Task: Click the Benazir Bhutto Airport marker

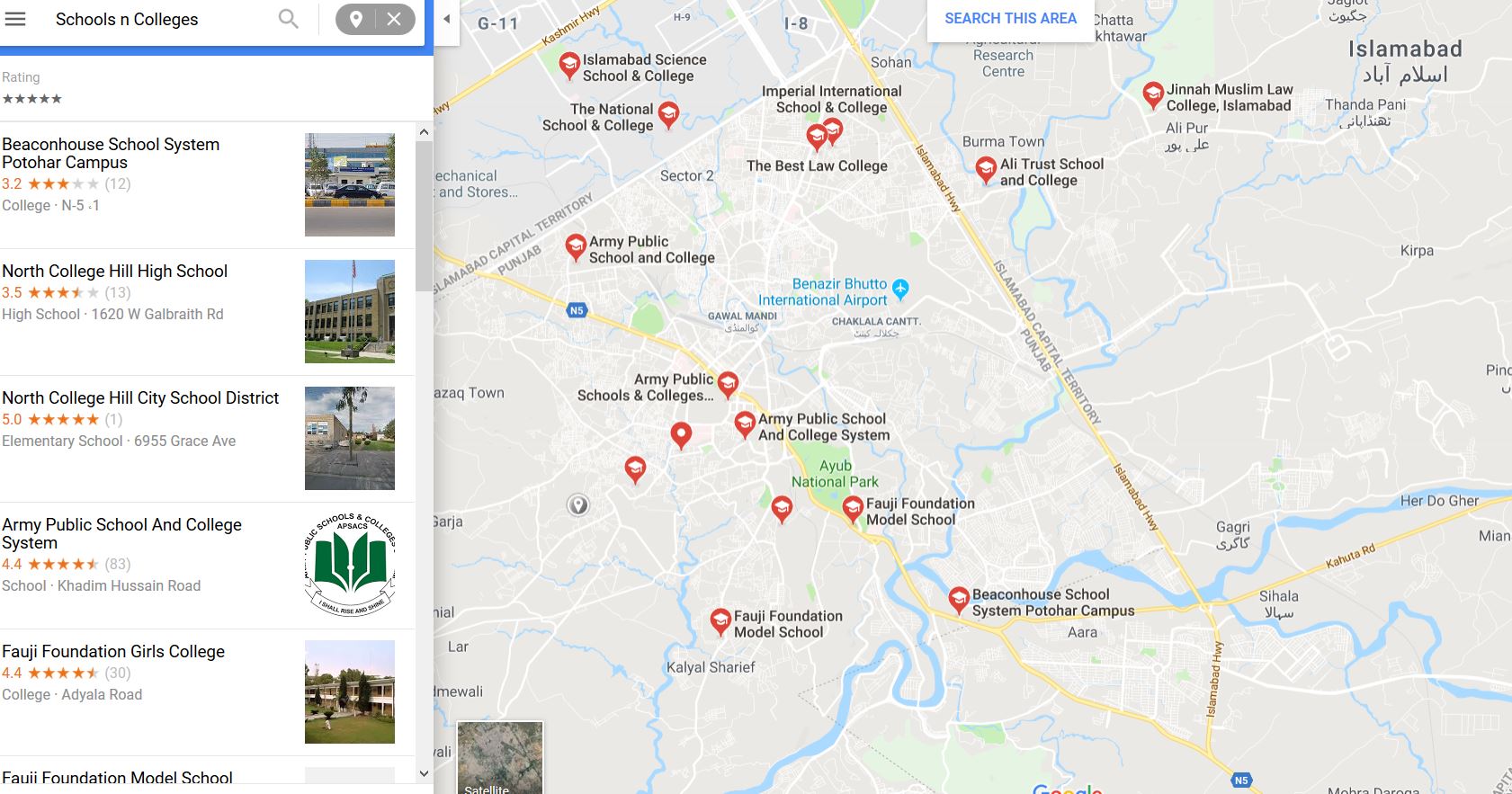Action: pyautogui.click(x=900, y=289)
